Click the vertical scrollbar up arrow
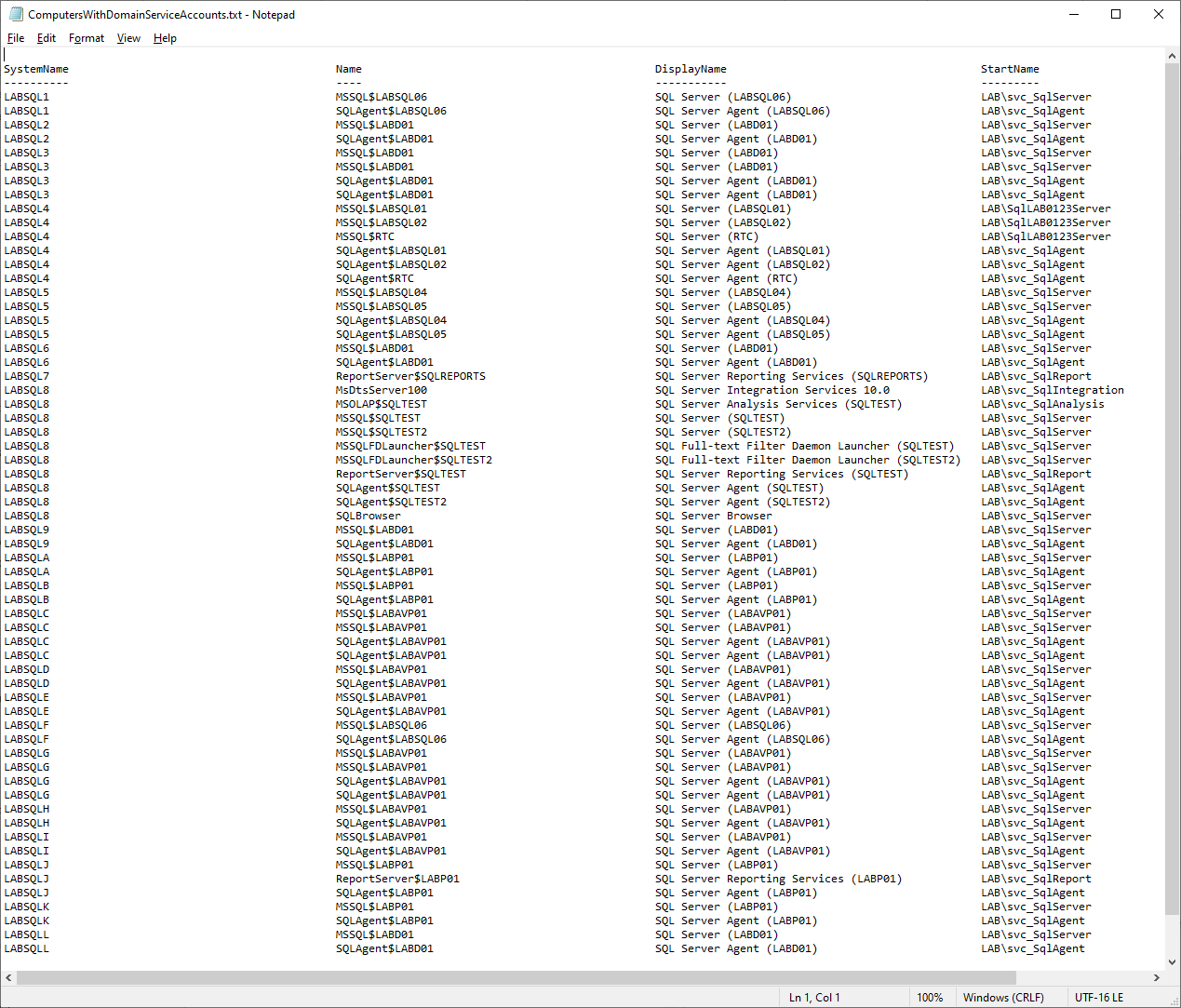The image size is (1181, 1008). tap(1172, 57)
